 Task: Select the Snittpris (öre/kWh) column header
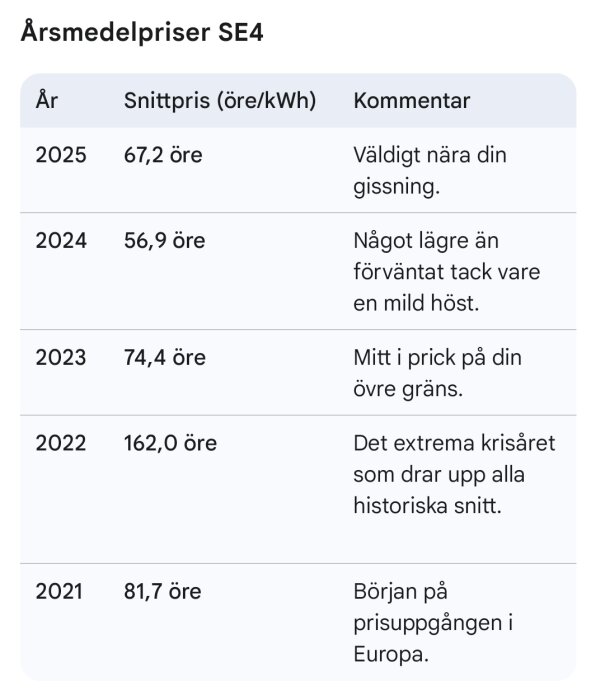pyautogui.click(x=220, y=101)
